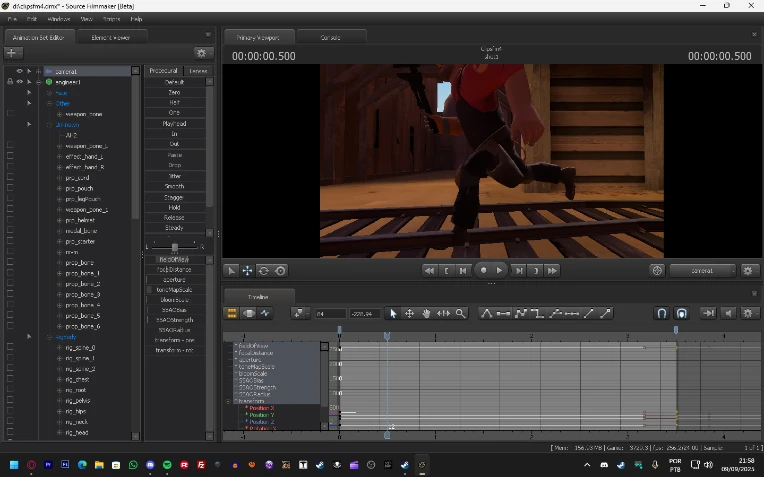Click the Smooth procedural preset

click(174, 186)
